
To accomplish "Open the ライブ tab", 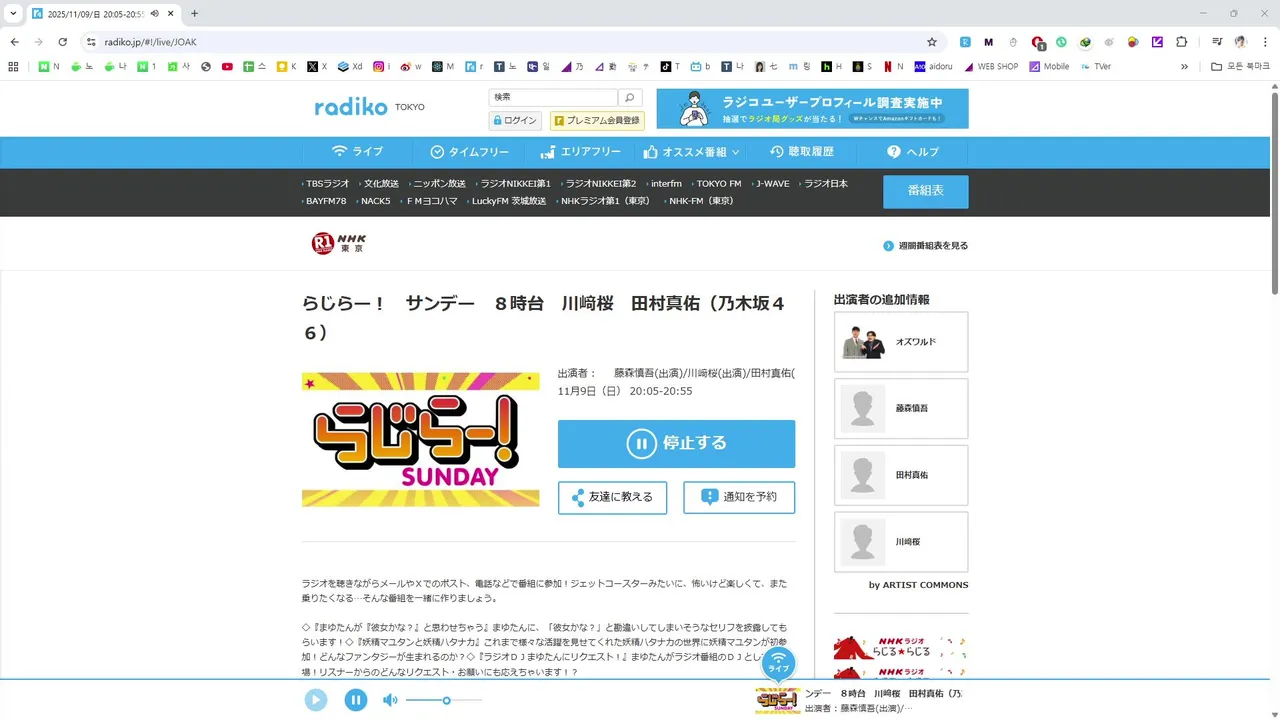I will (357, 152).
